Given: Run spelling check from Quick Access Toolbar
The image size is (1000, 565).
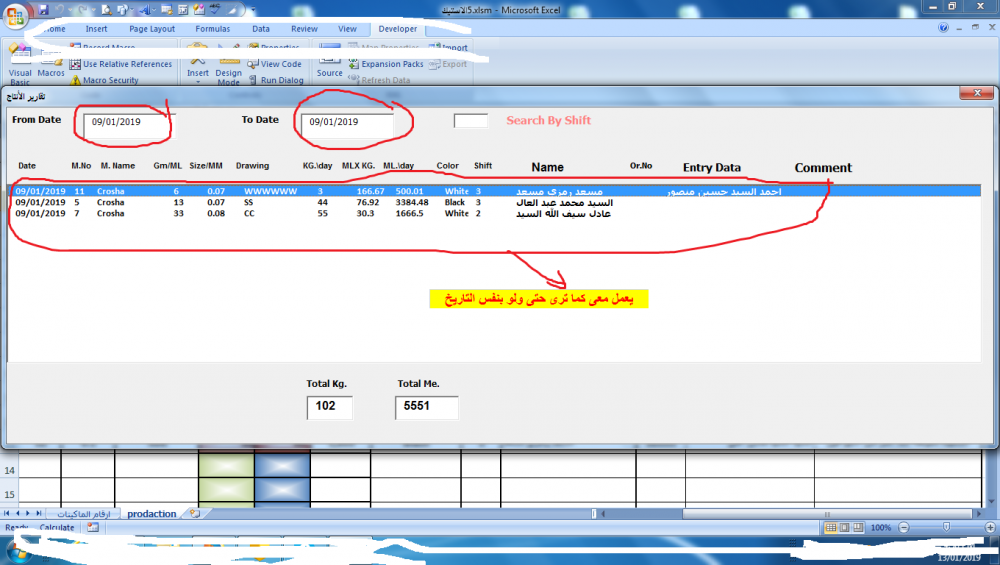Looking at the screenshot, I should point(216,10).
